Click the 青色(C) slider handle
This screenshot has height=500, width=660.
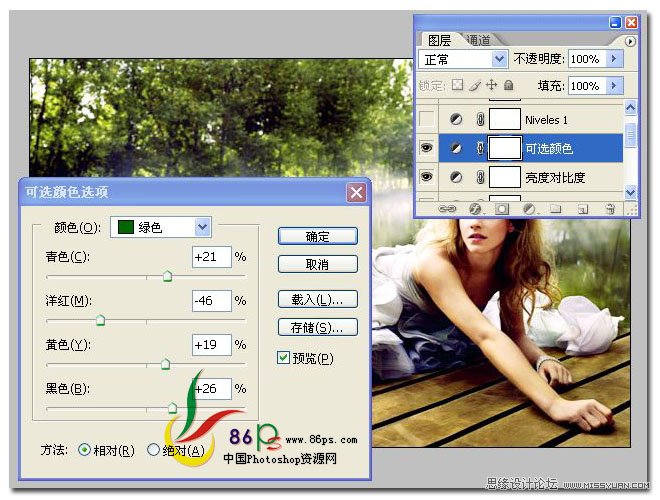pos(167,277)
